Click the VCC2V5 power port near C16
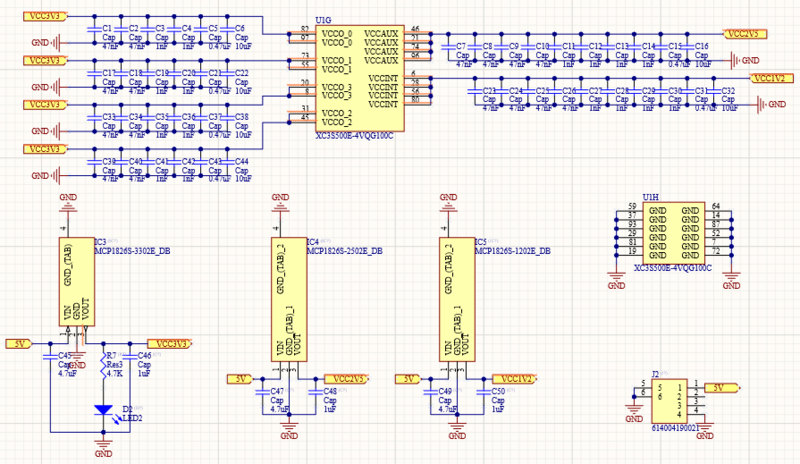The width and height of the screenshot is (800, 464). pyautogui.click(x=745, y=32)
